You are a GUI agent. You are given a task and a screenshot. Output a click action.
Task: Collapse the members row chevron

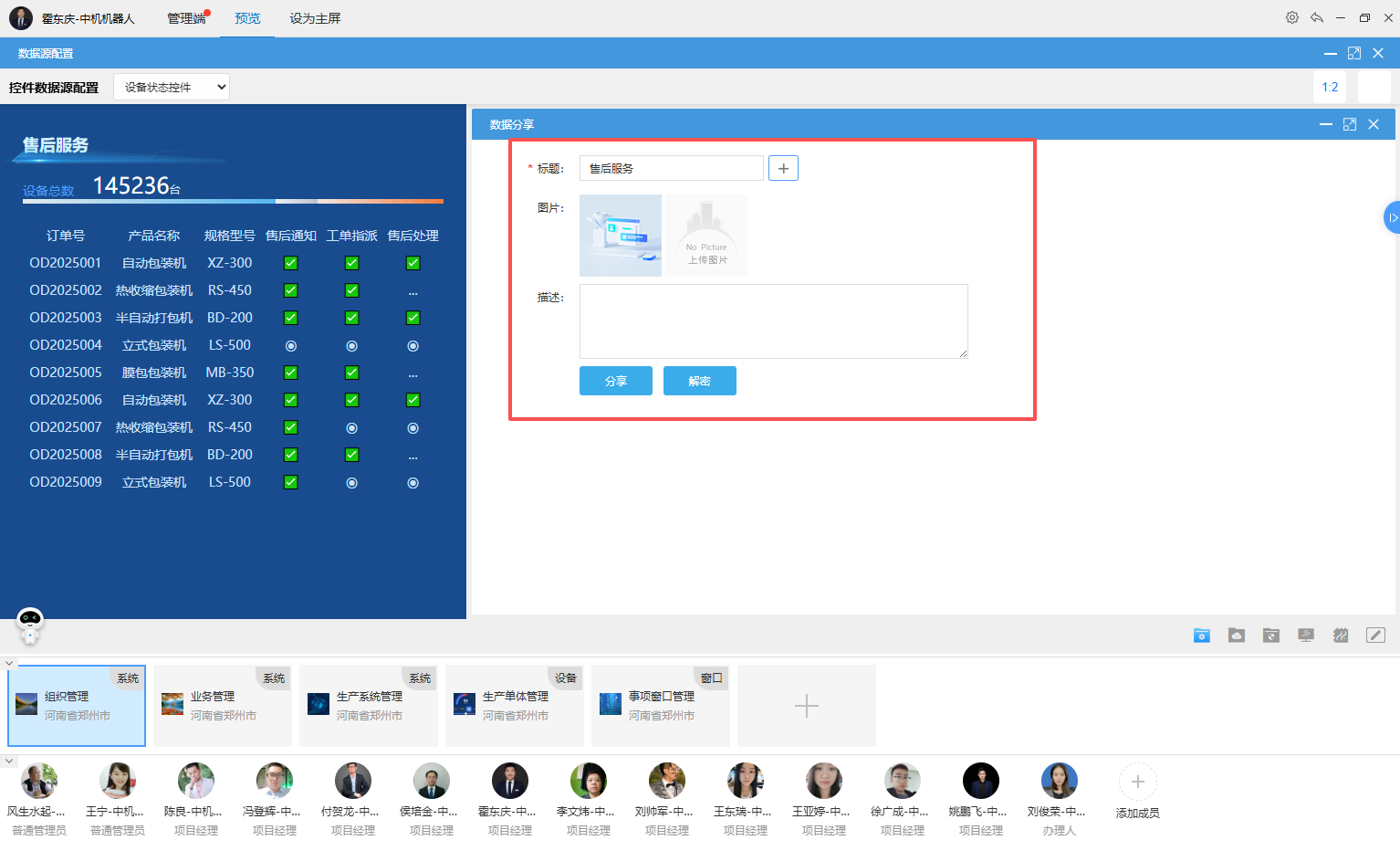9,761
